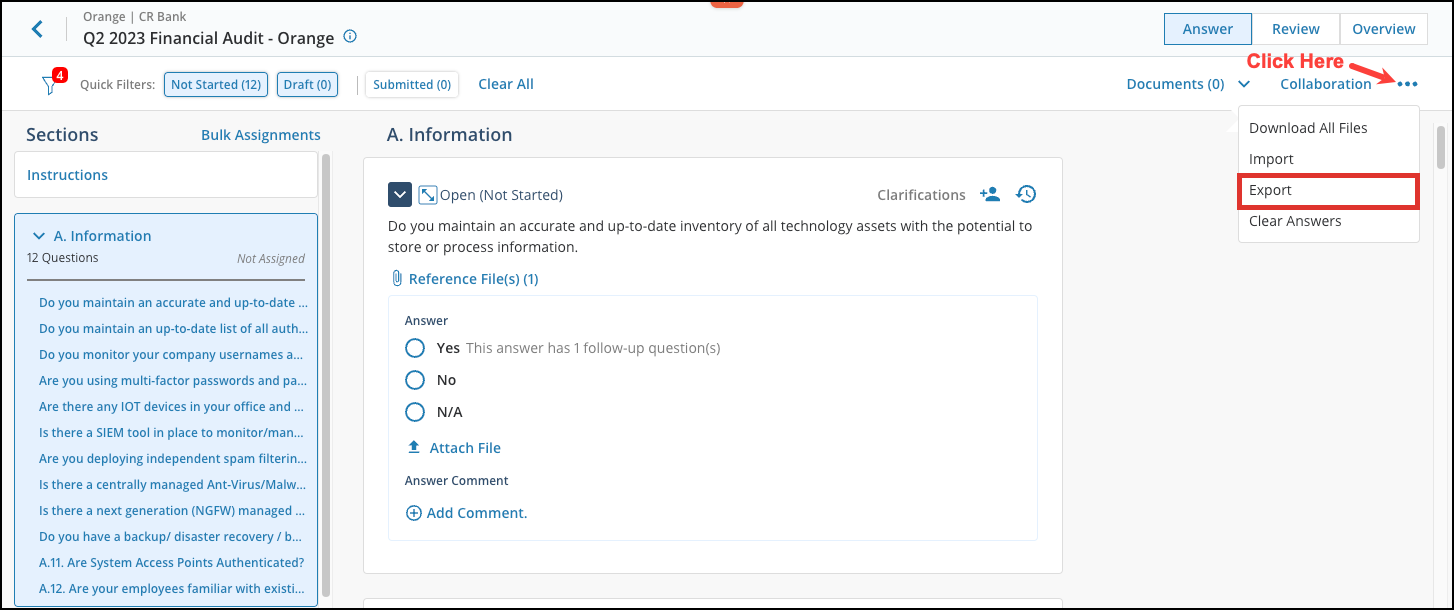Click the upload arrow icon for Attach File
The image size is (1454, 610).
[414, 447]
